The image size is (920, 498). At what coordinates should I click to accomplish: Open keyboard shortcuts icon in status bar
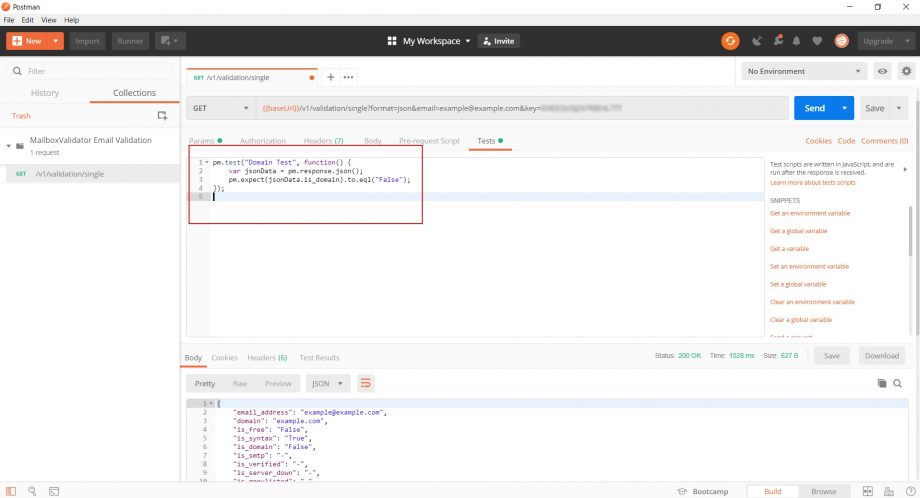[889, 491]
